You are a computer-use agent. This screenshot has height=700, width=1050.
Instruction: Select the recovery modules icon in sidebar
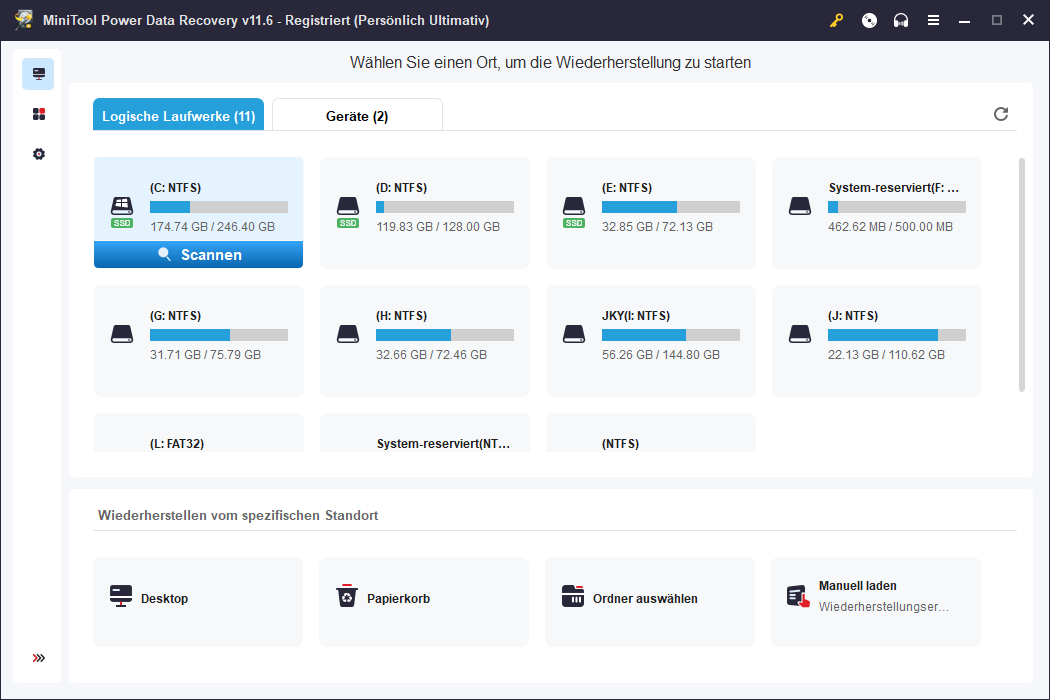tap(38, 114)
